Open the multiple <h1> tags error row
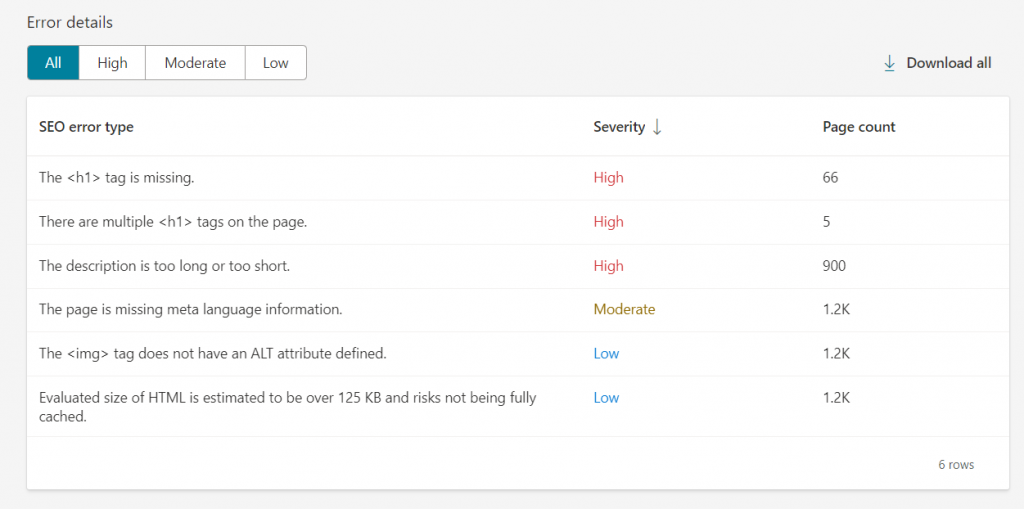 (x=519, y=222)
